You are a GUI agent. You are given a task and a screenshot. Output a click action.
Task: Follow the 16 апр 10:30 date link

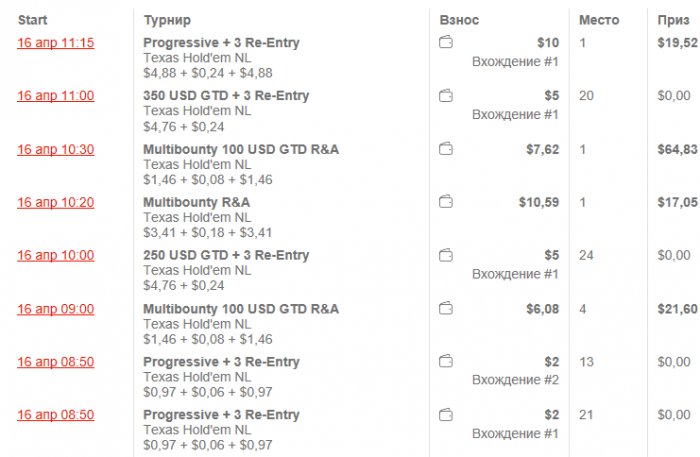55,149
